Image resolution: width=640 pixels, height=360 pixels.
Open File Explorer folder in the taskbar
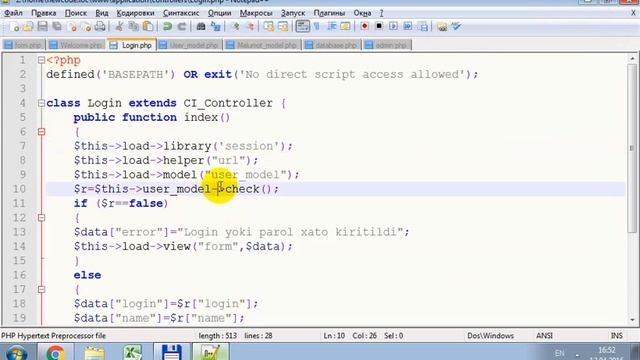[94, 353]
